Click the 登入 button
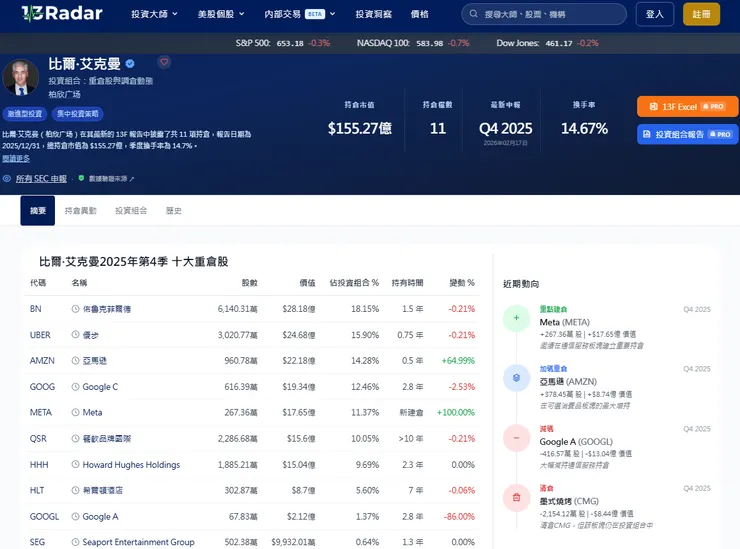Screen dimensions: 740x549 coord(655,14)
